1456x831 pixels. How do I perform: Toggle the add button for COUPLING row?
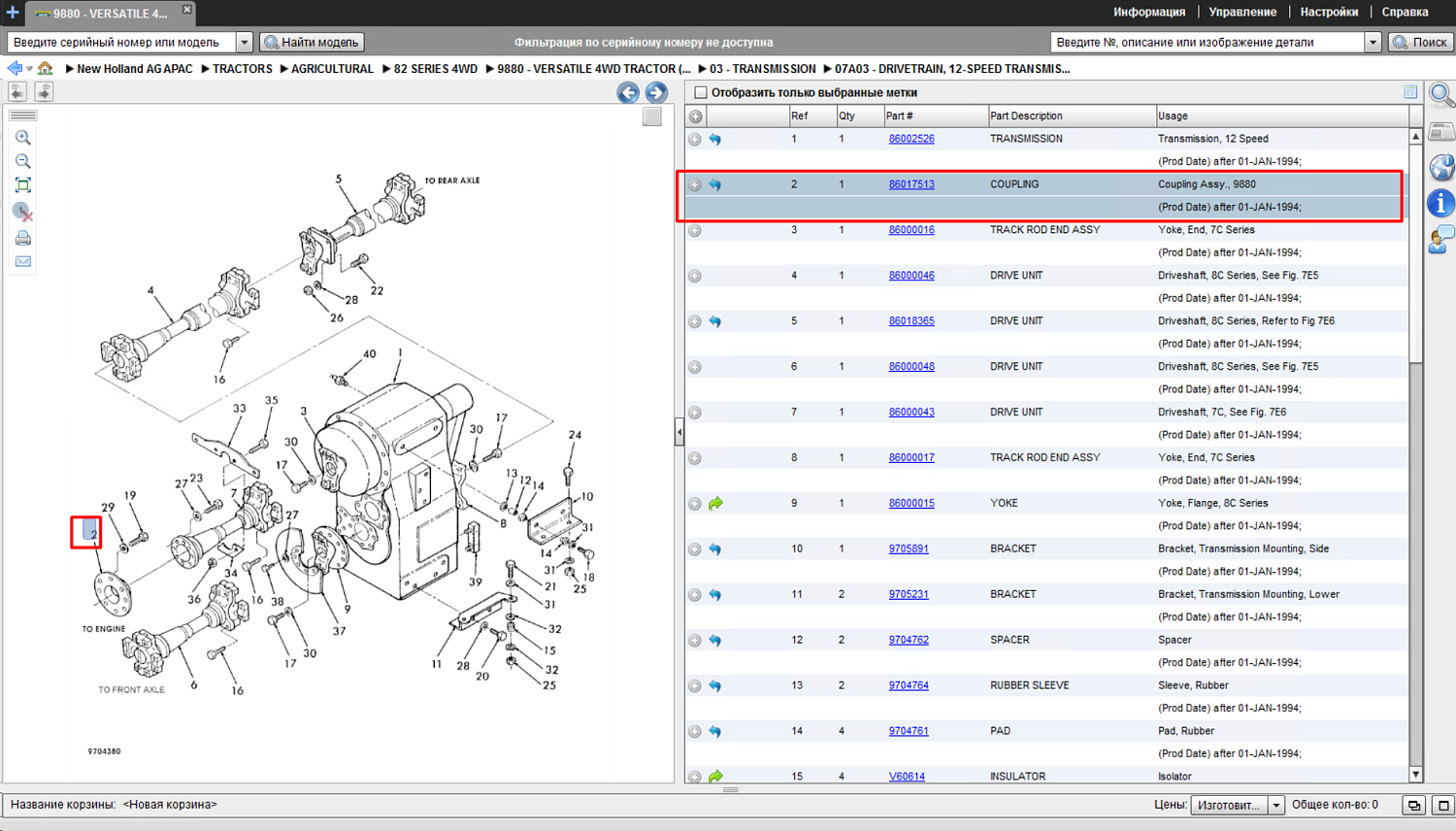point(695,184)
